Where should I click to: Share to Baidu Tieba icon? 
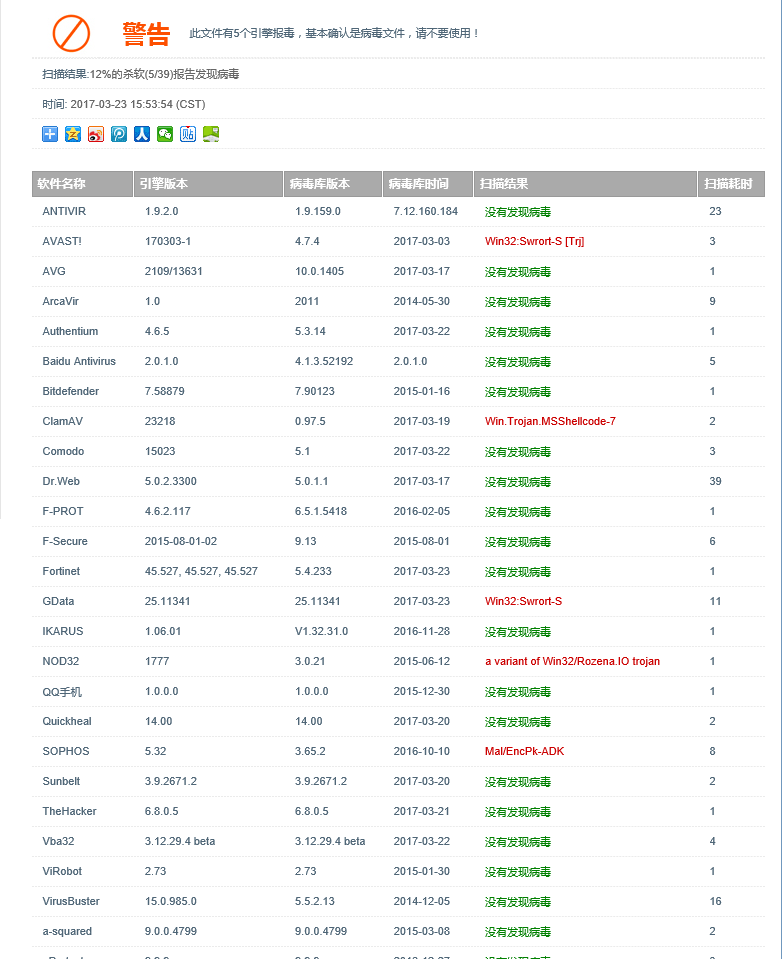pos(188,134)
